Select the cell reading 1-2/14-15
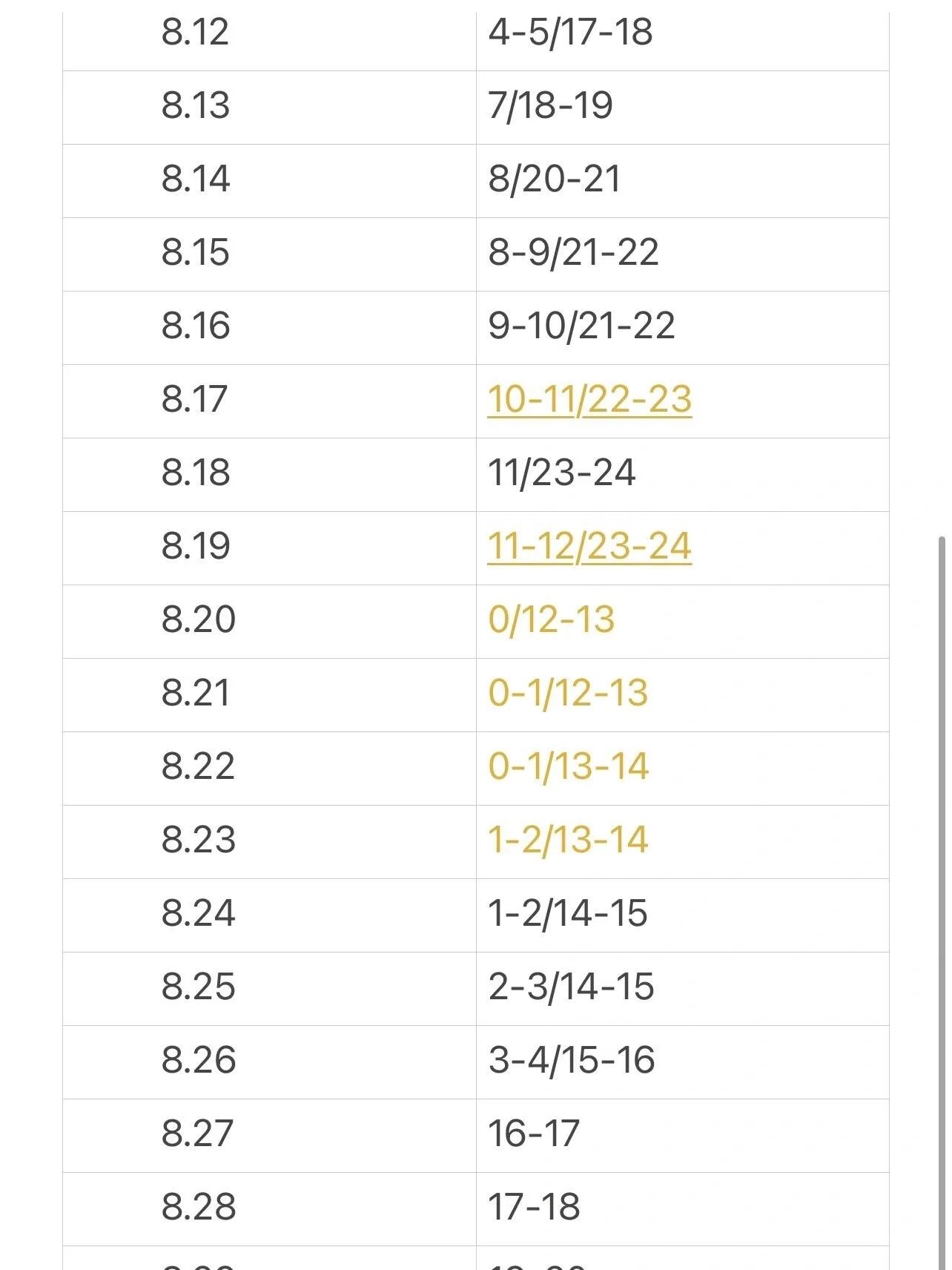The height and width of the screenshot is (1270, 952). click(682, 915)
